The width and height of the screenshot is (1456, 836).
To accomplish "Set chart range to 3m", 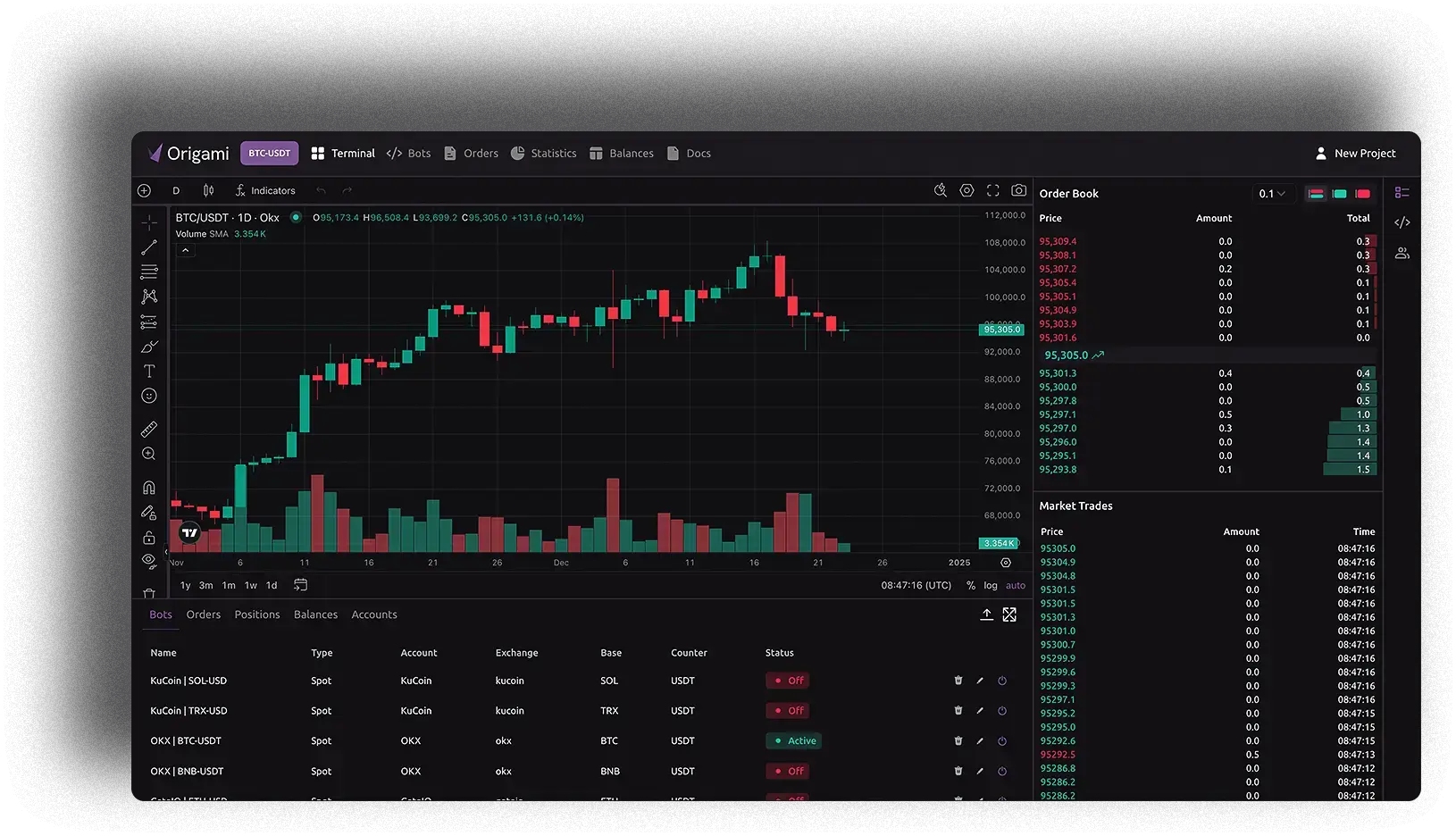I will point(206,586).
